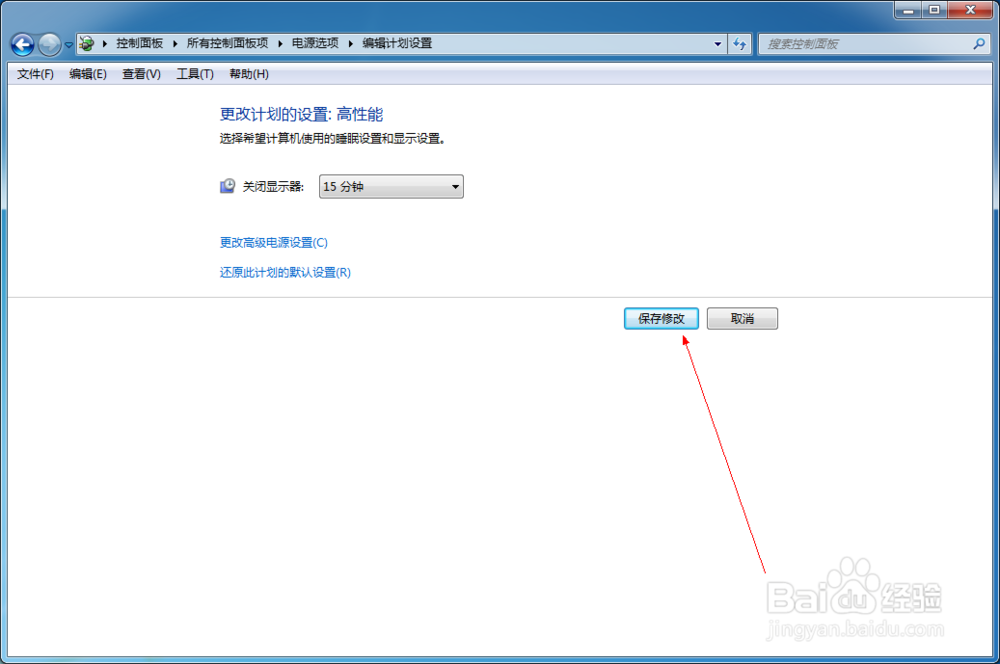1000x664 pixels.
Task: Click the text 选择希望计算机使用的睡眠设置和显示设置
Action: (332, 138)
